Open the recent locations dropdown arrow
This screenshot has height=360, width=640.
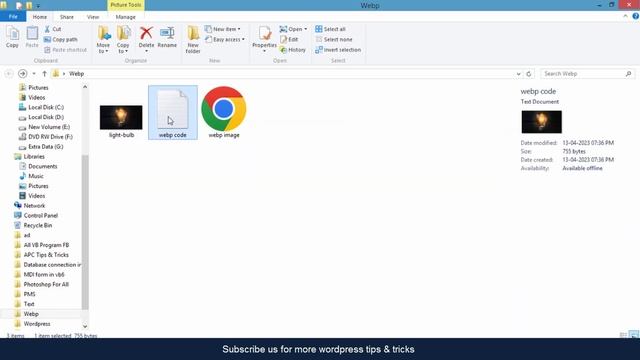[34, 73]
